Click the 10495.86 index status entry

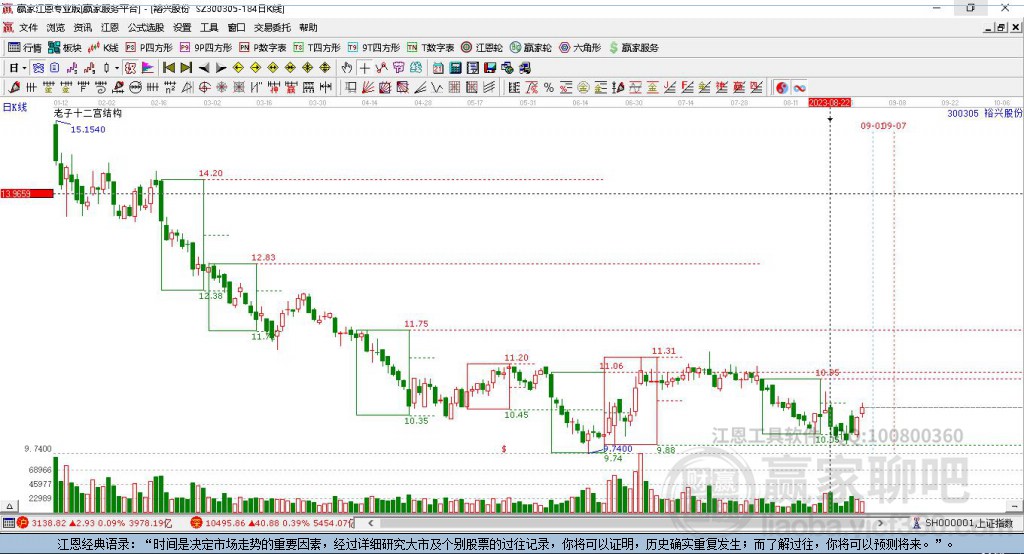pos(271,523)
